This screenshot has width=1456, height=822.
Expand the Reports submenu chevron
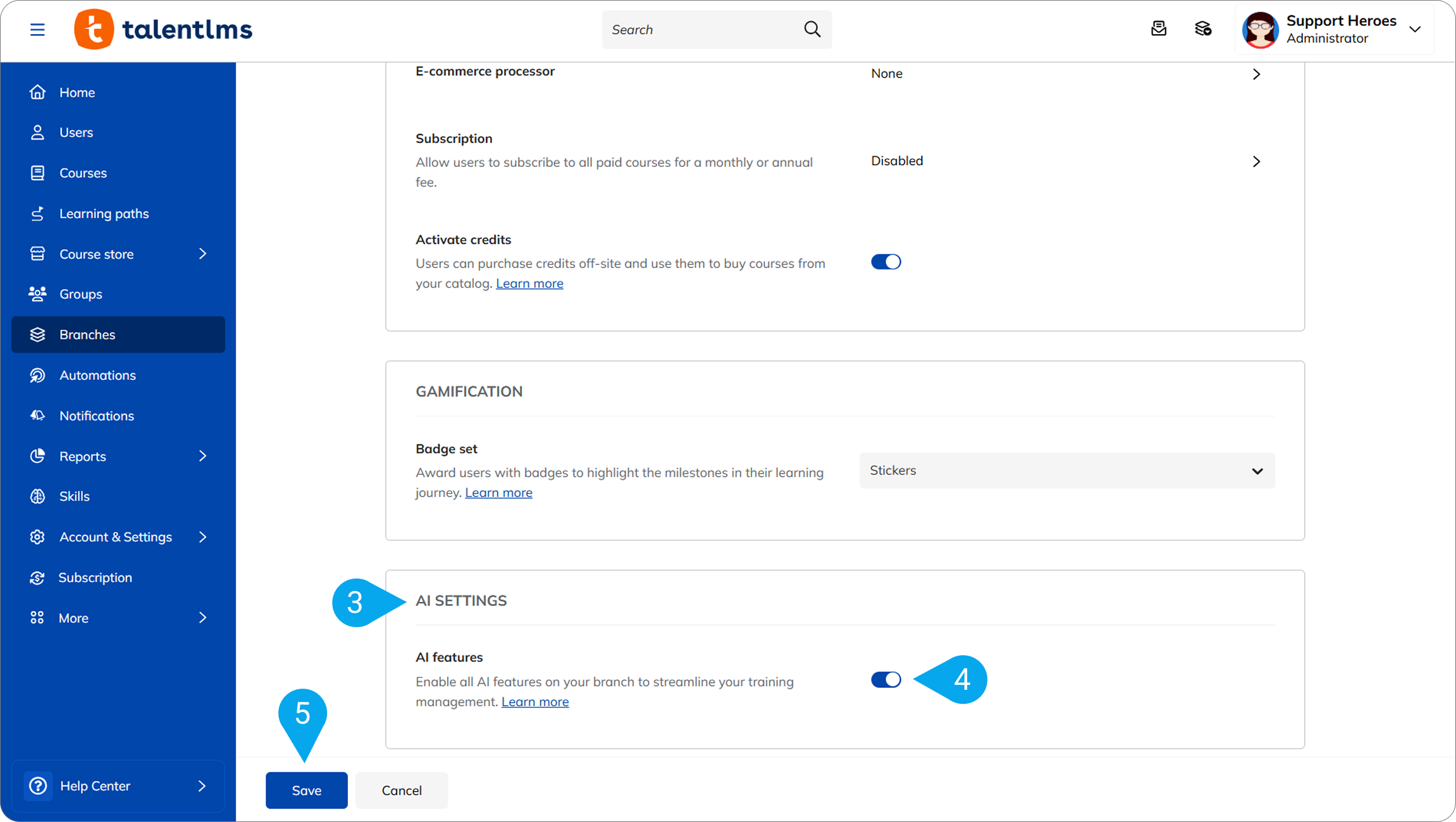click(x=202, y=456)
